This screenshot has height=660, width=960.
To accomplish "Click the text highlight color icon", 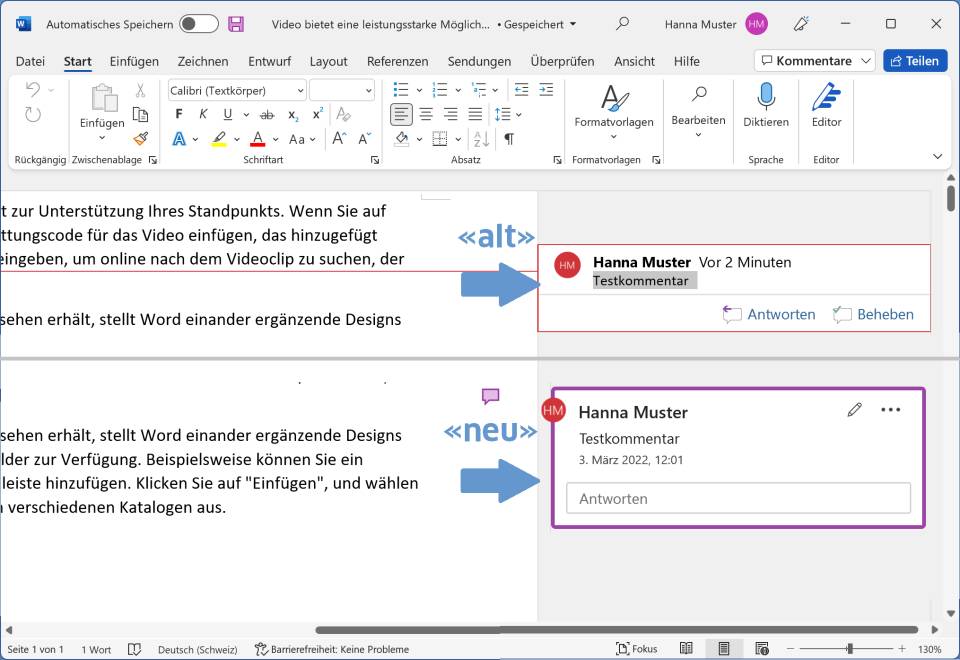I will tap(219, 138).
